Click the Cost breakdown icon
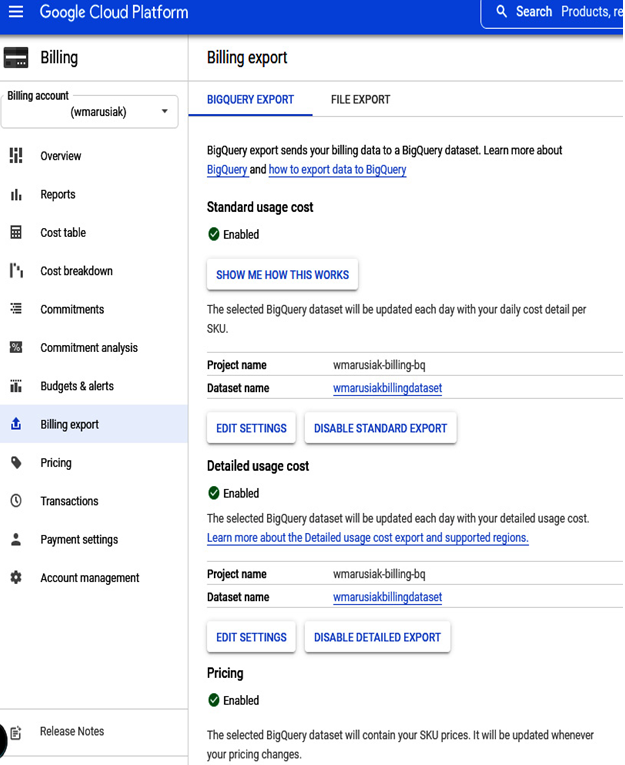 pos(16,270)
